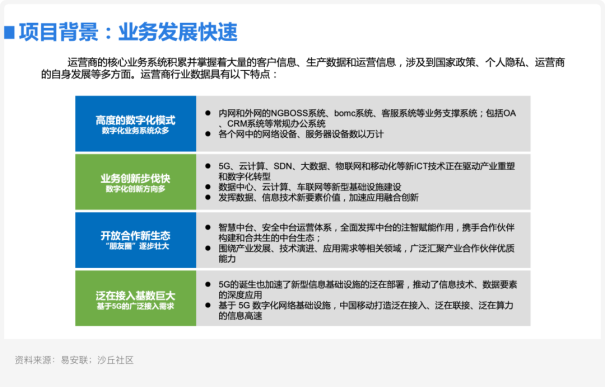Click the bullet dot before 5G、云计算、SDN

point(208,166)
